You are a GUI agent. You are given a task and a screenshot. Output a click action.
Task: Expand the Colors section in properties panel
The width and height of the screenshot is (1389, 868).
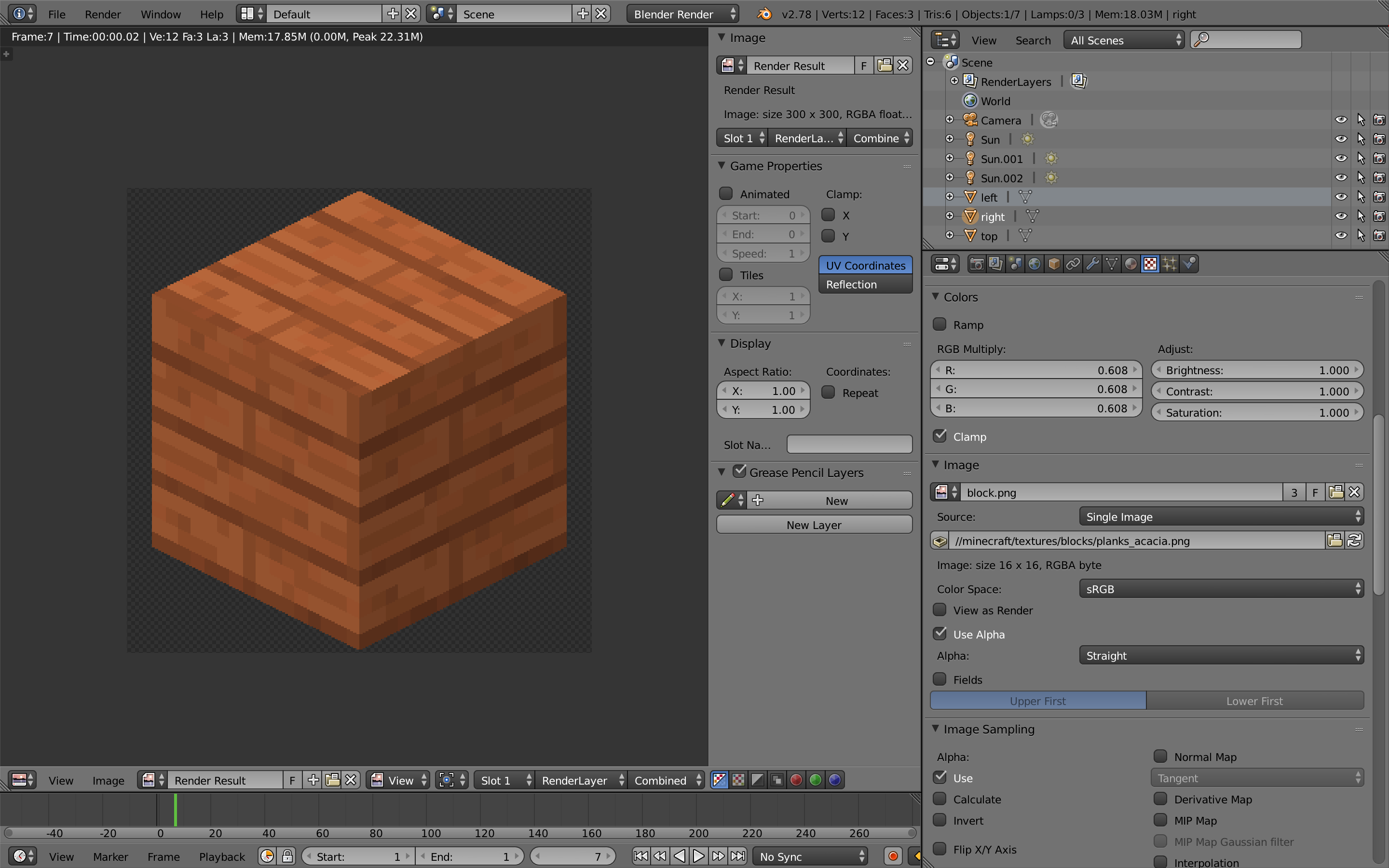(936, 297)
